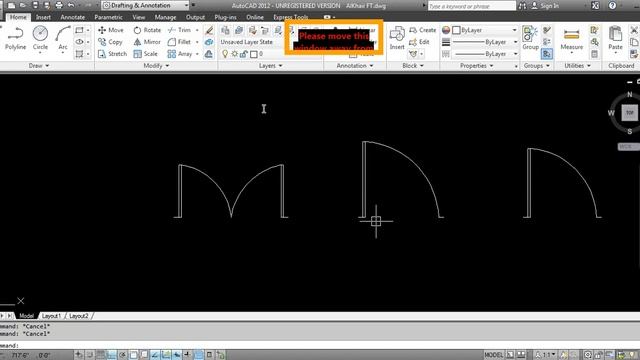This screenshot has width=640, height=360.
Task: Click layer 0 color swatch
Action: tap(253, 54)
